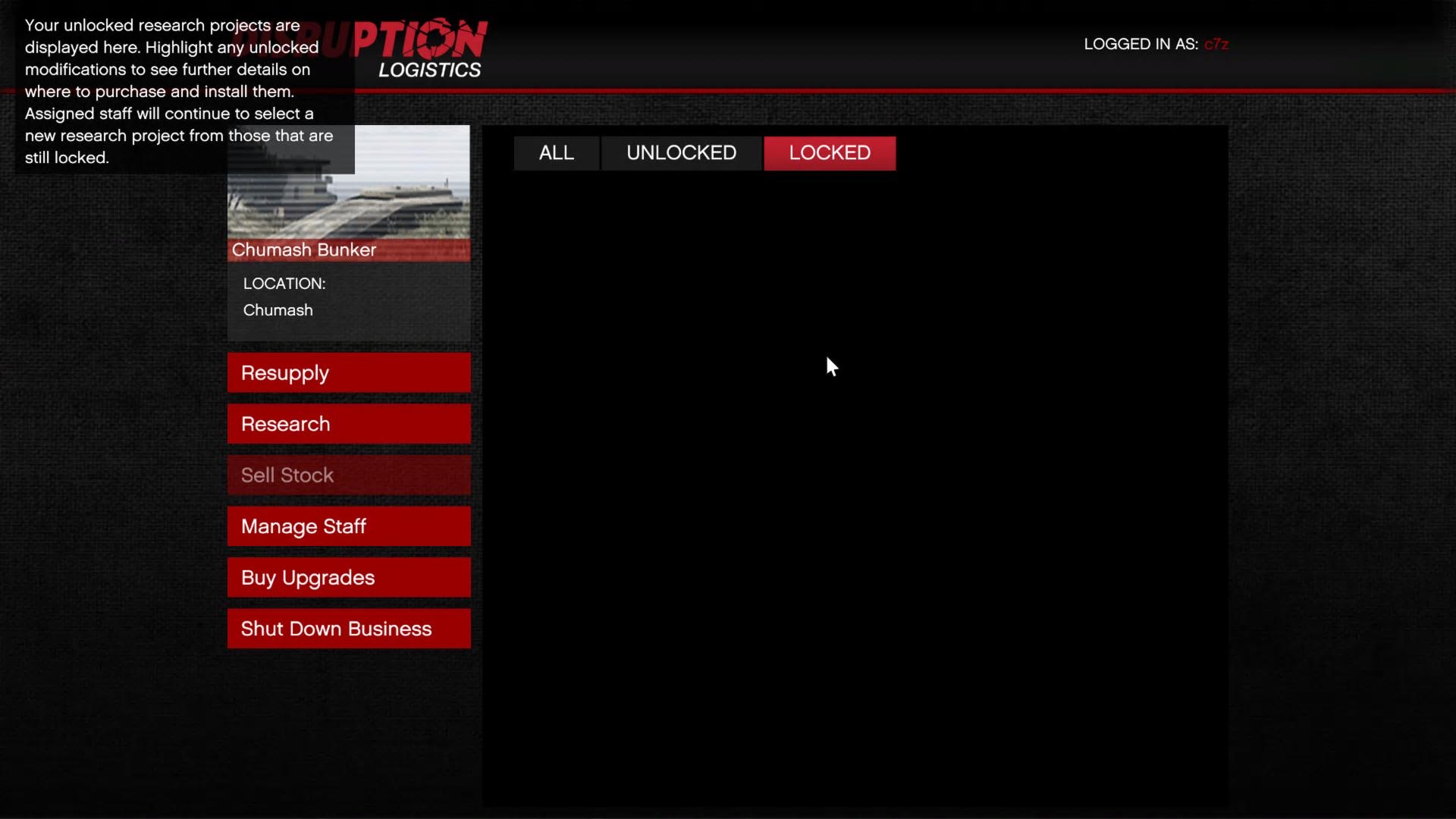
Task: Open the Resupply menu option
Action: (349, 372)
